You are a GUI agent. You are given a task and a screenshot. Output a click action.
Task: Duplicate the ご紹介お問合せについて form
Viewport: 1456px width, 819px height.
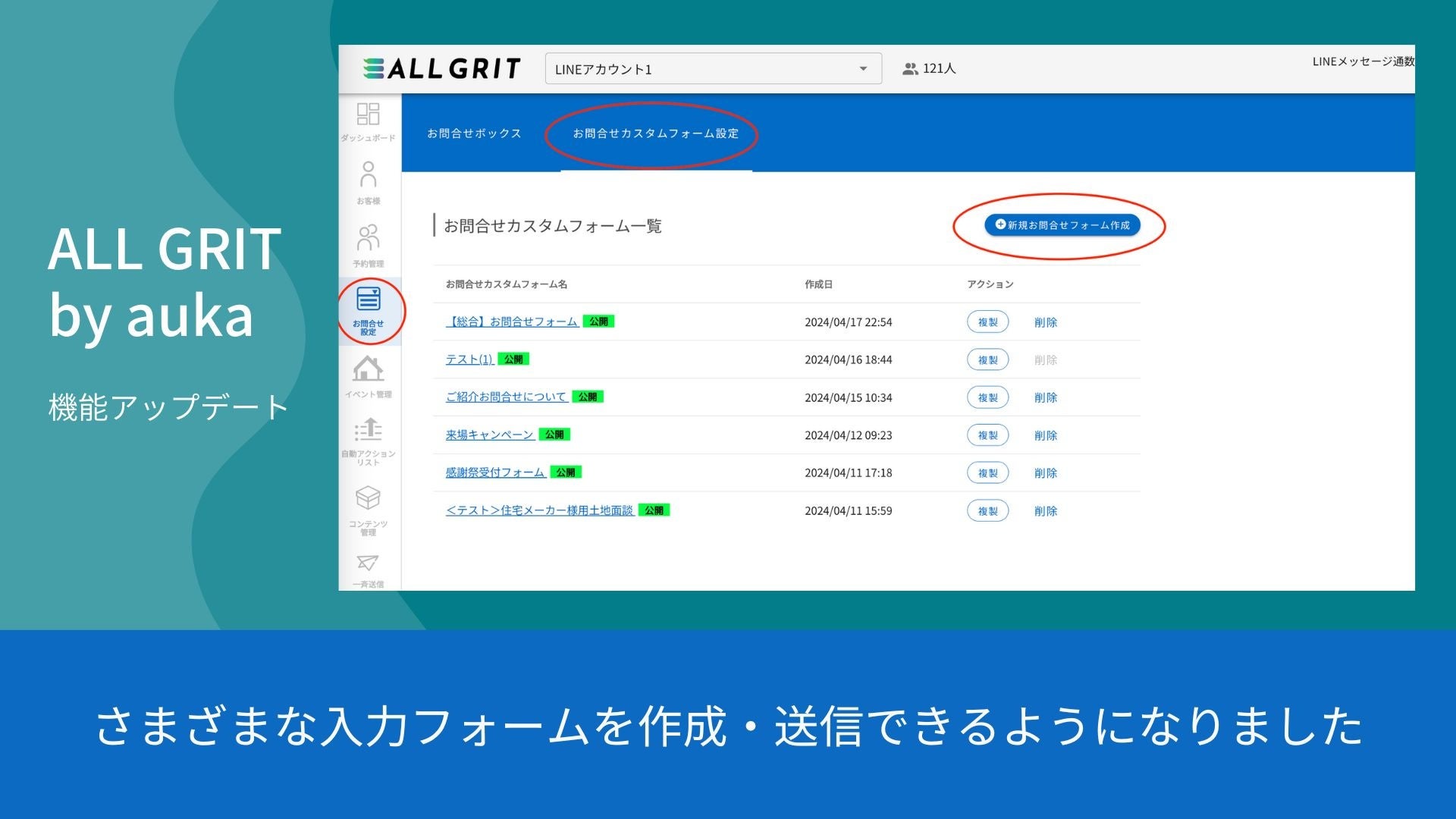(987, 397)
